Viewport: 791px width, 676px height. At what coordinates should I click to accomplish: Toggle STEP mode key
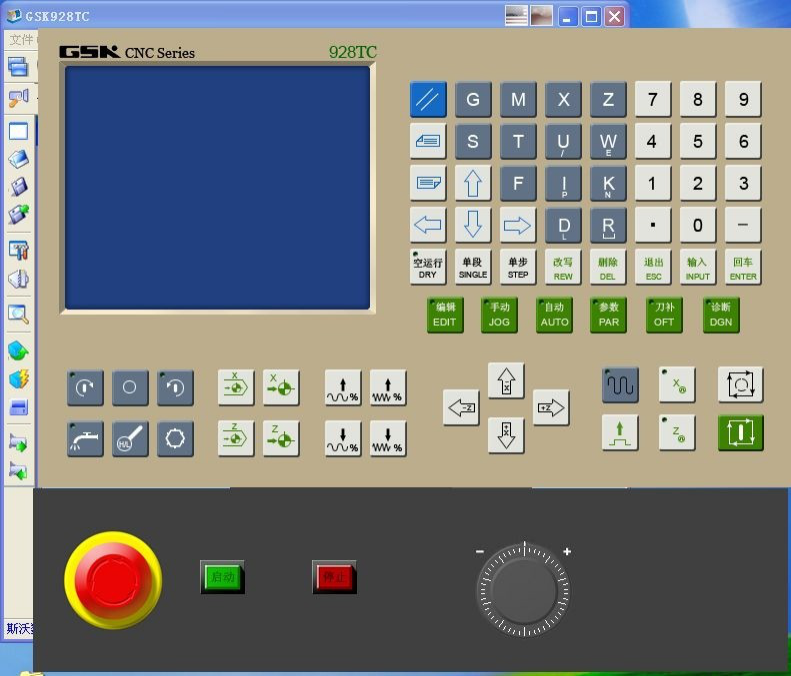click(517, 266)
